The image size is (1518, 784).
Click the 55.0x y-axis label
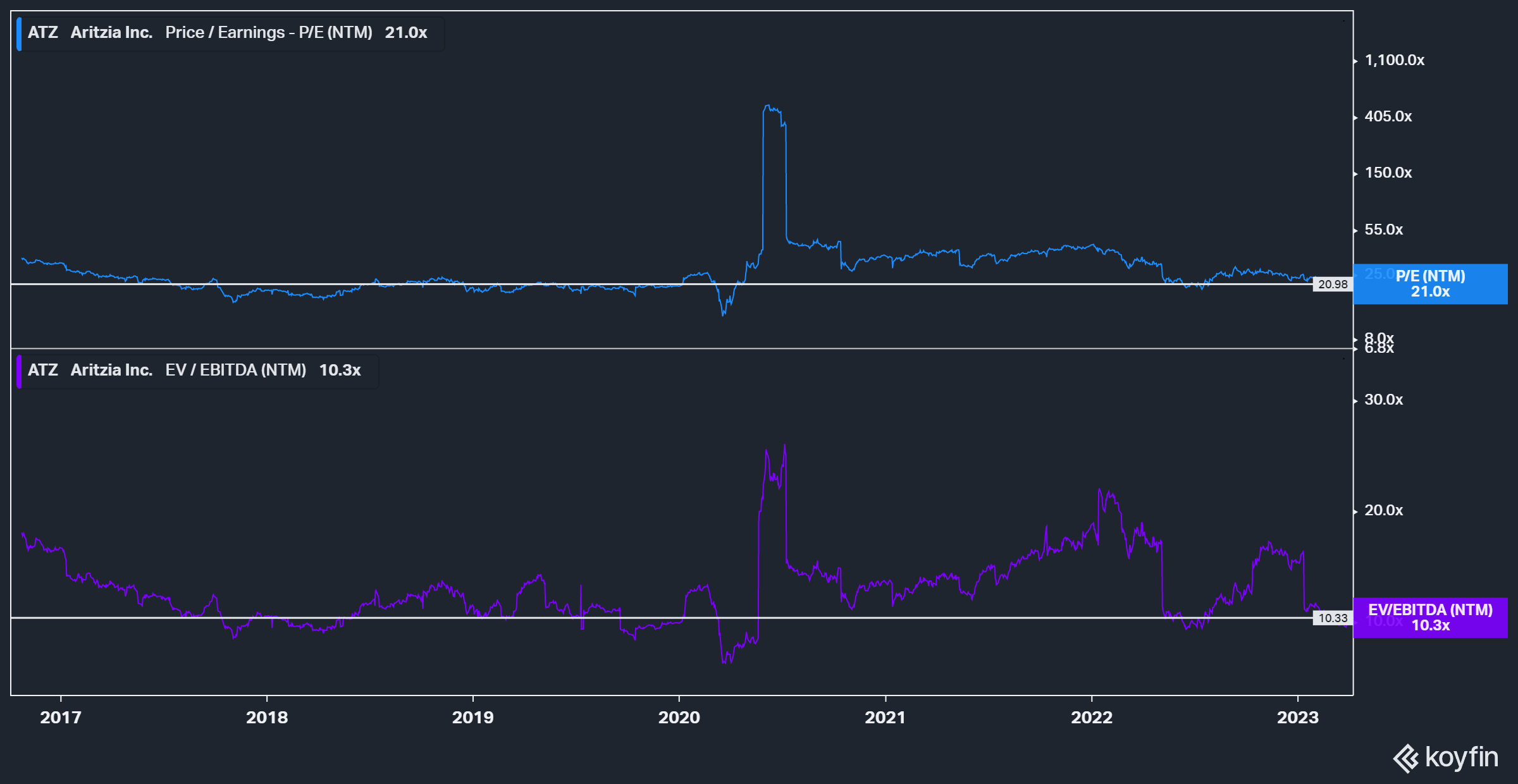point(1383,230)
